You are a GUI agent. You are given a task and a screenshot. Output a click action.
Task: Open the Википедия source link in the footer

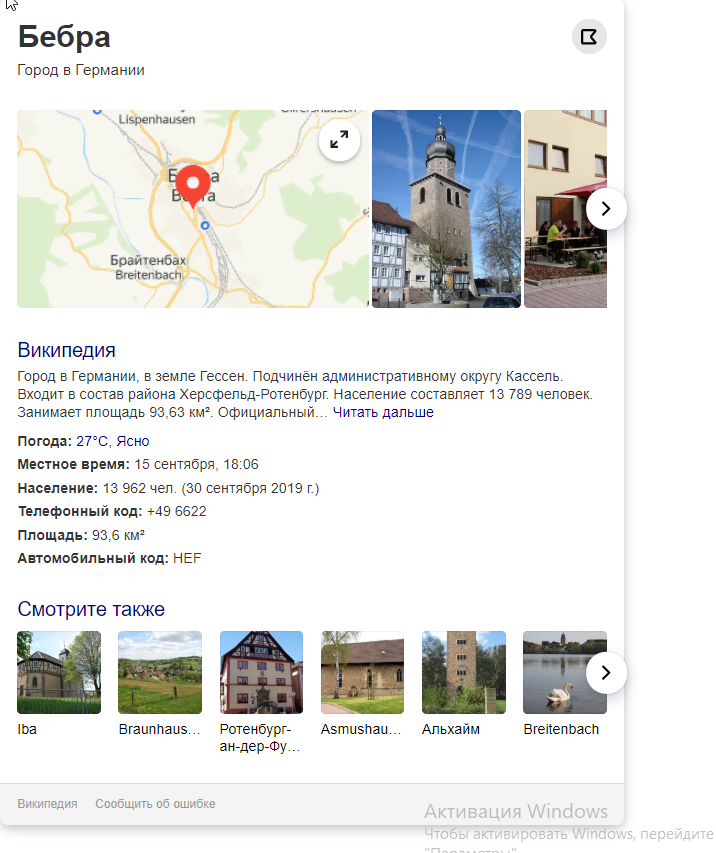pos(47,804)
